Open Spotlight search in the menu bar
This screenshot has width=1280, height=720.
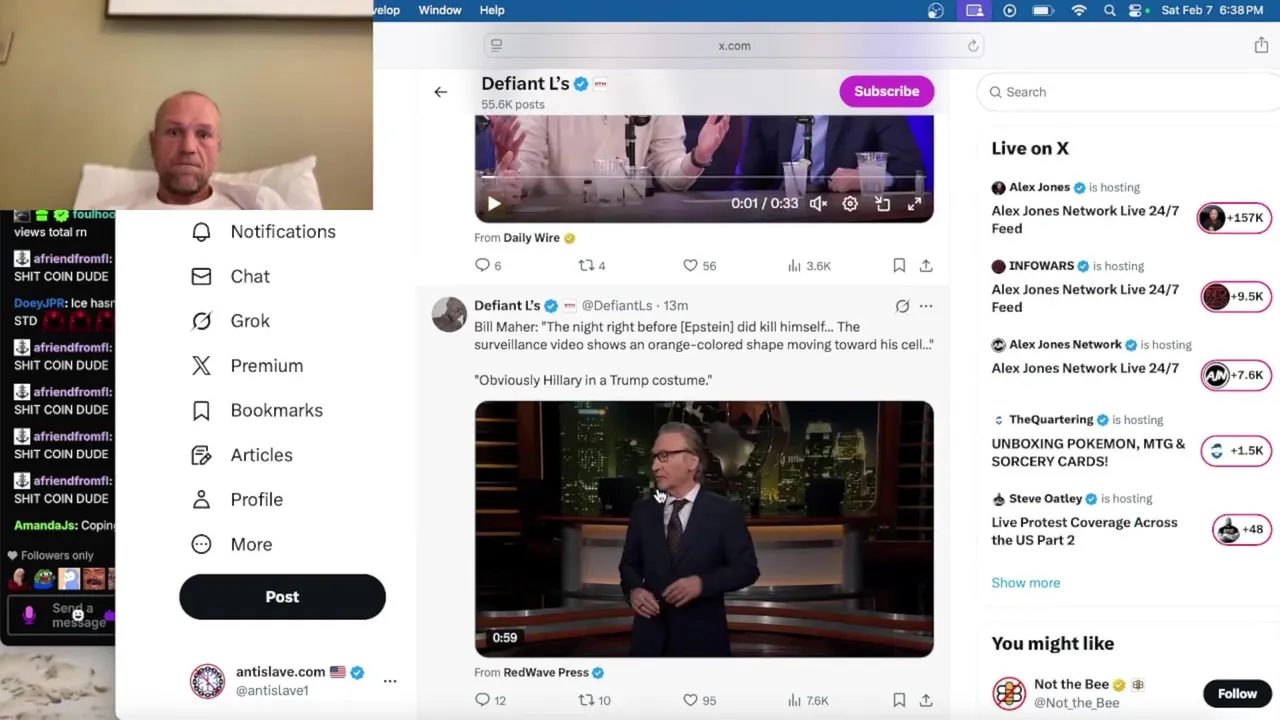coord(1109,10)
